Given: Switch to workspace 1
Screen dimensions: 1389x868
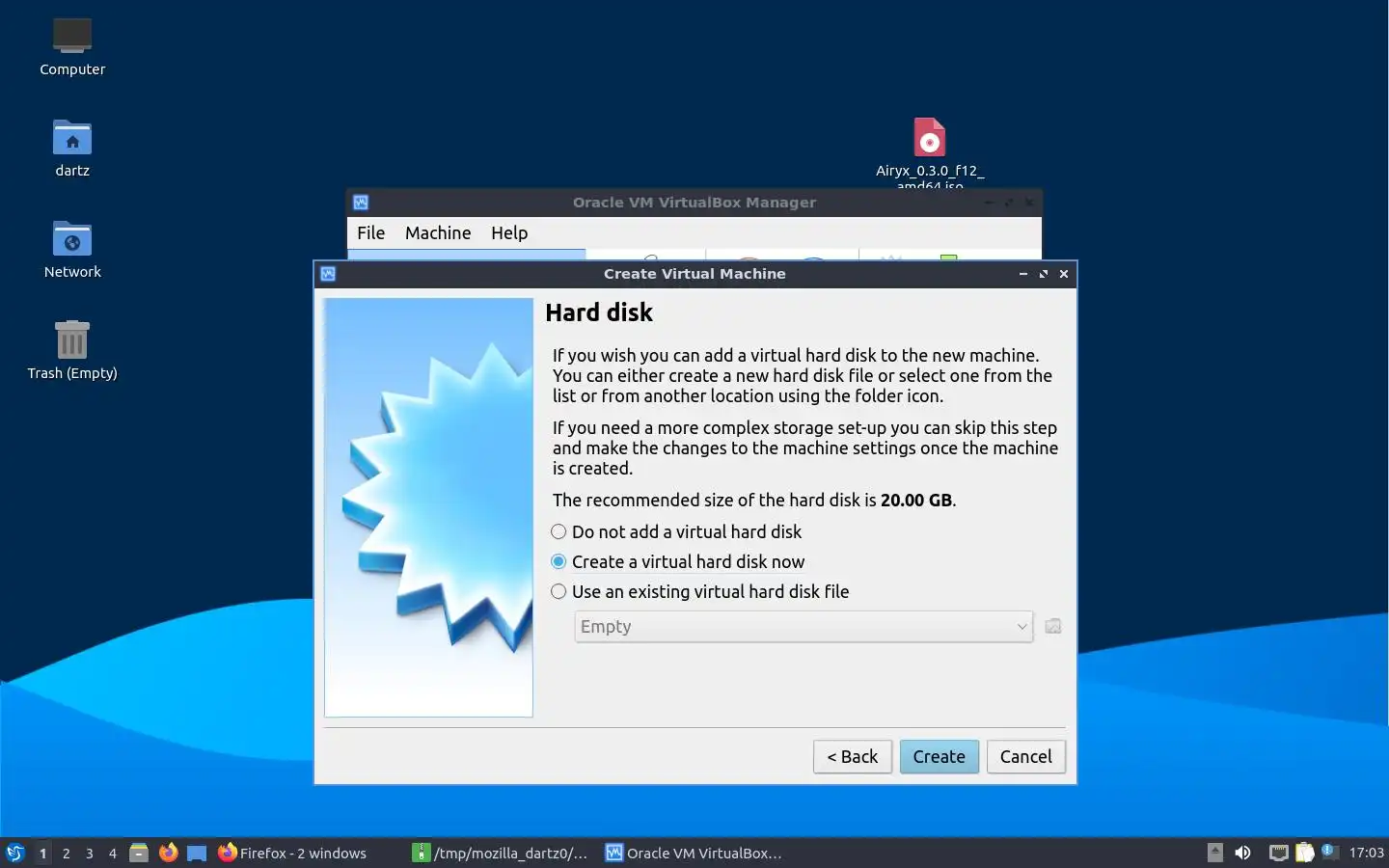Looking at the screenshot, I should click(x=42, y=853).
